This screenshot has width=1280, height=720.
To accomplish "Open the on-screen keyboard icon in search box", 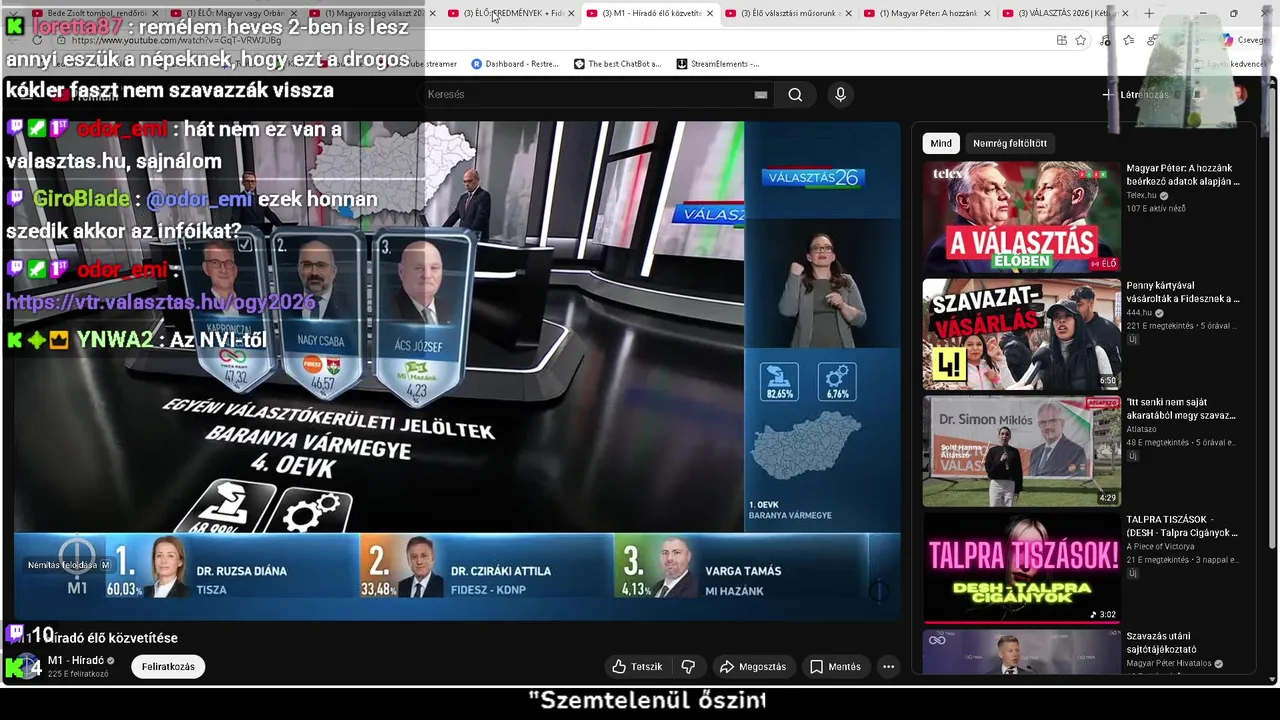I will (761, 95).
